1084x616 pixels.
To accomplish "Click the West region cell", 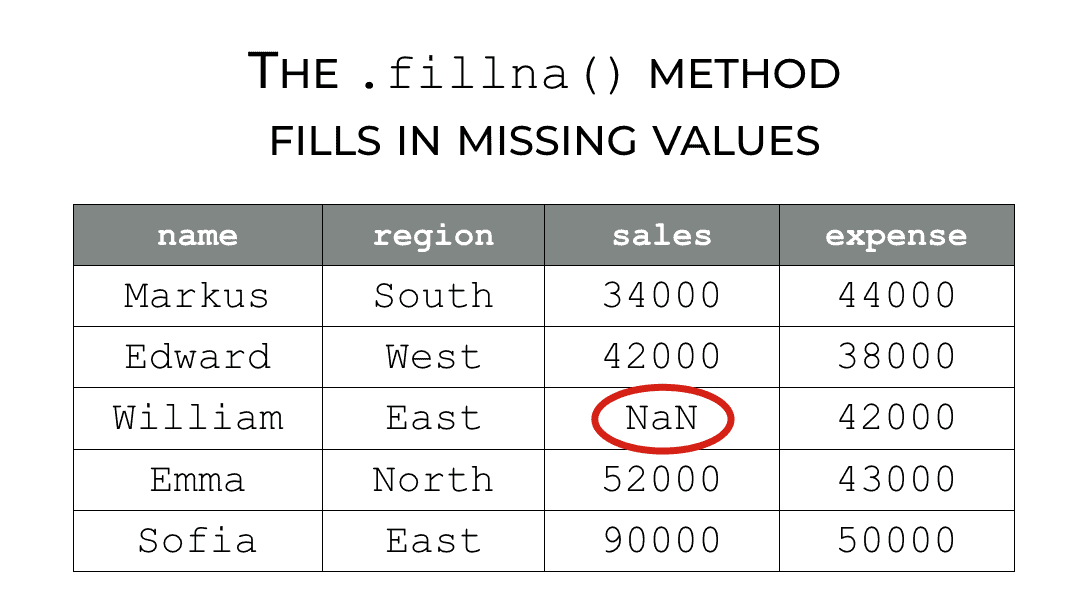I will [x=433, y=357].
